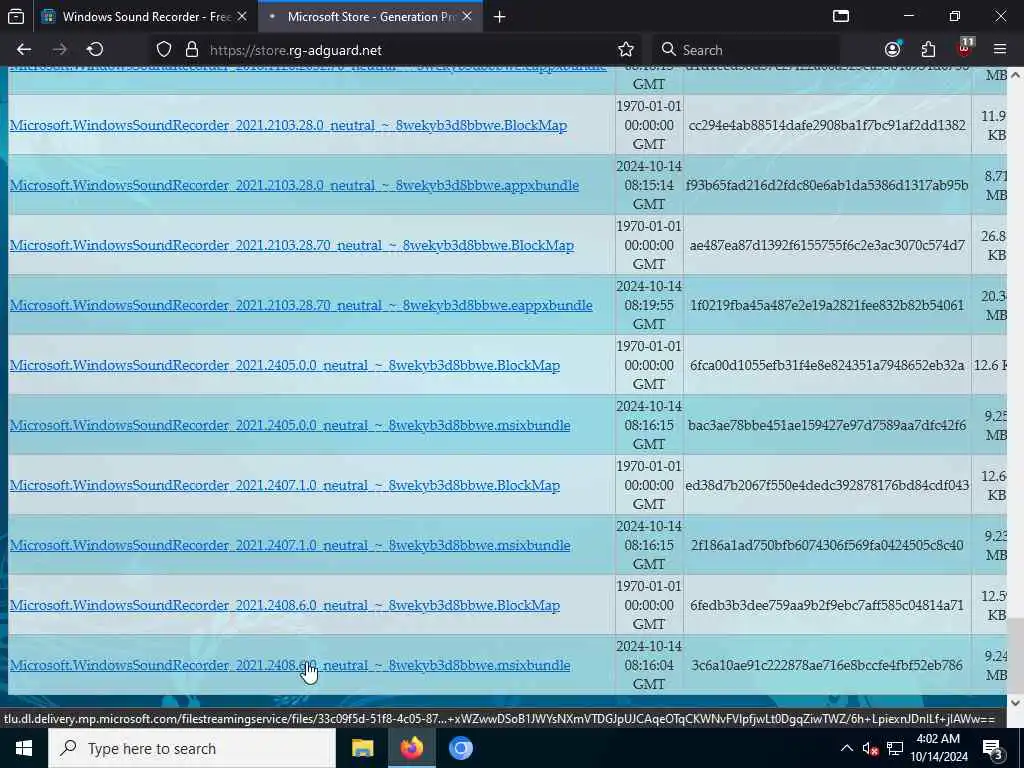The width and height of the screenshot is (1024, 768).
Task: Show site security via the padlock icon
Action: (192, 50)
